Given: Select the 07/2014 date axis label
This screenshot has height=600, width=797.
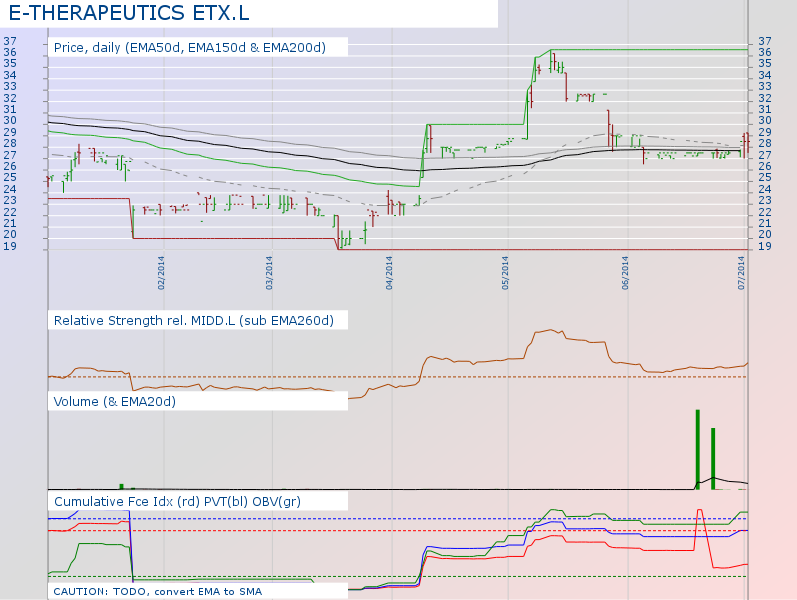Looking at the screenshot, I should click(742, 273).
